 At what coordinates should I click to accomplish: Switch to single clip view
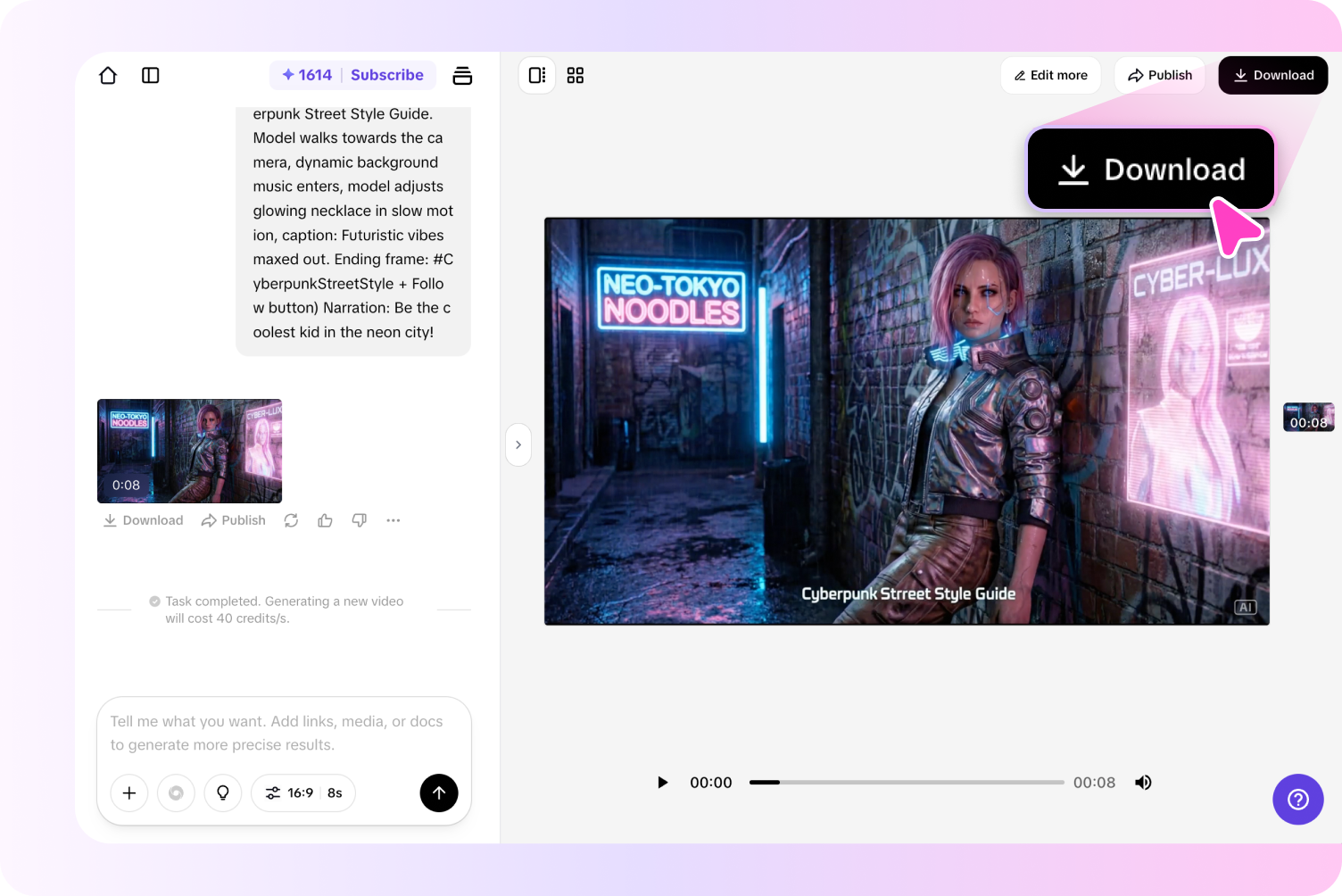pos(536,75)
